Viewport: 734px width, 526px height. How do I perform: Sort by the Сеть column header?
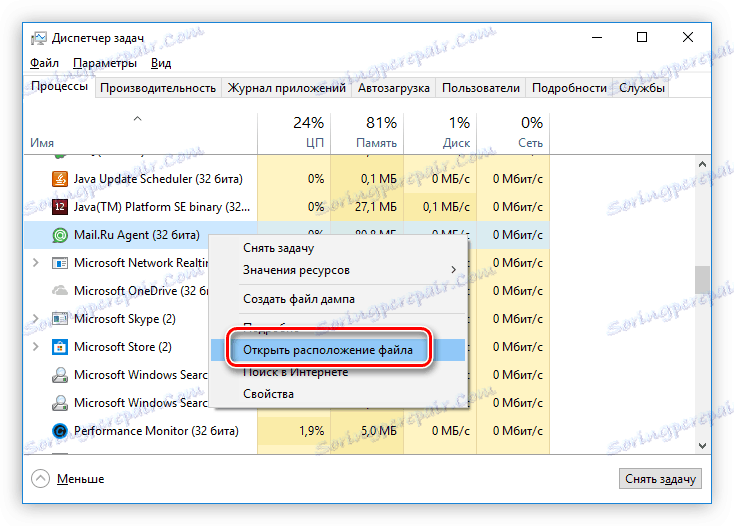click(513, 133)
